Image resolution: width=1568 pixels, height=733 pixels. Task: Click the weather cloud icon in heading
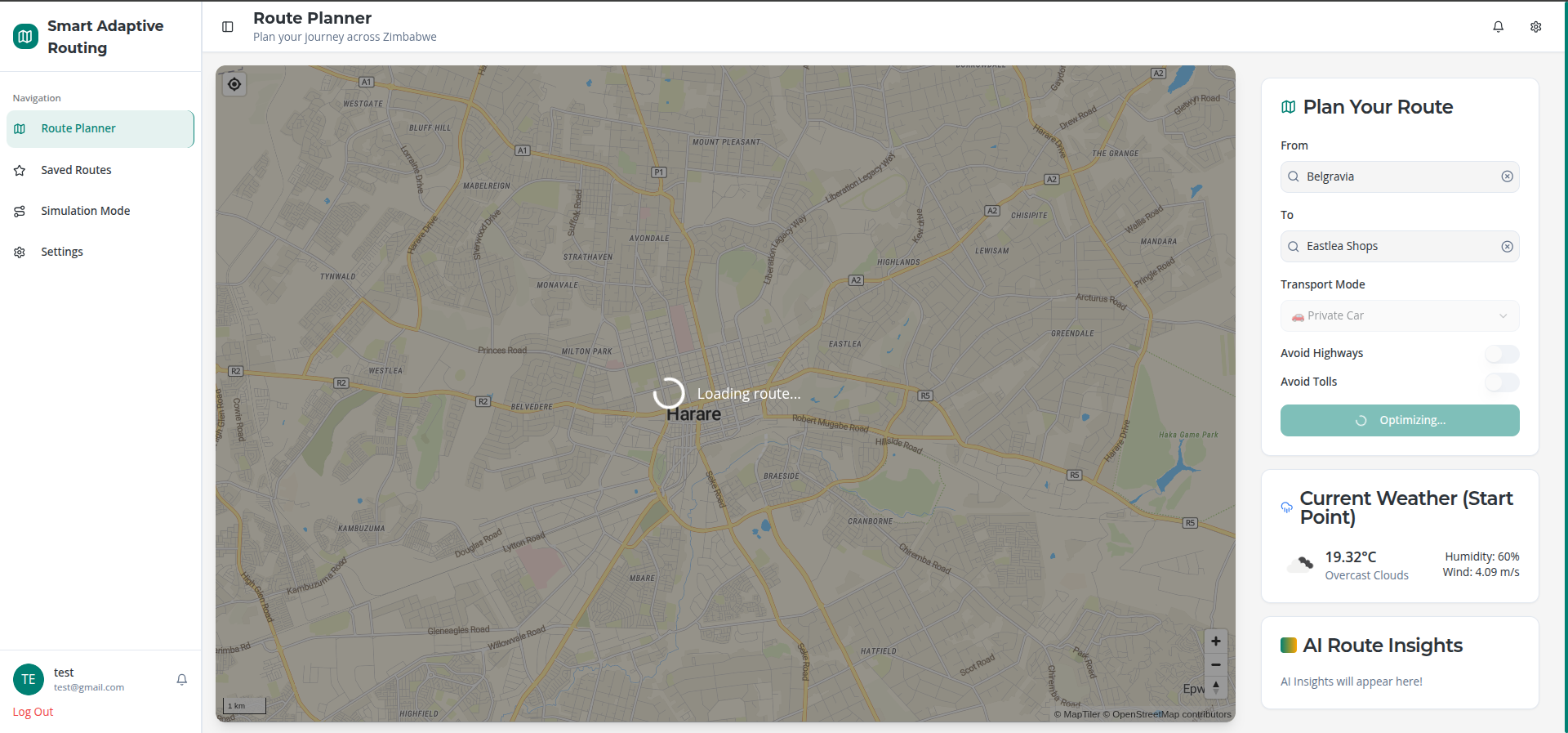pos(1287,507)
